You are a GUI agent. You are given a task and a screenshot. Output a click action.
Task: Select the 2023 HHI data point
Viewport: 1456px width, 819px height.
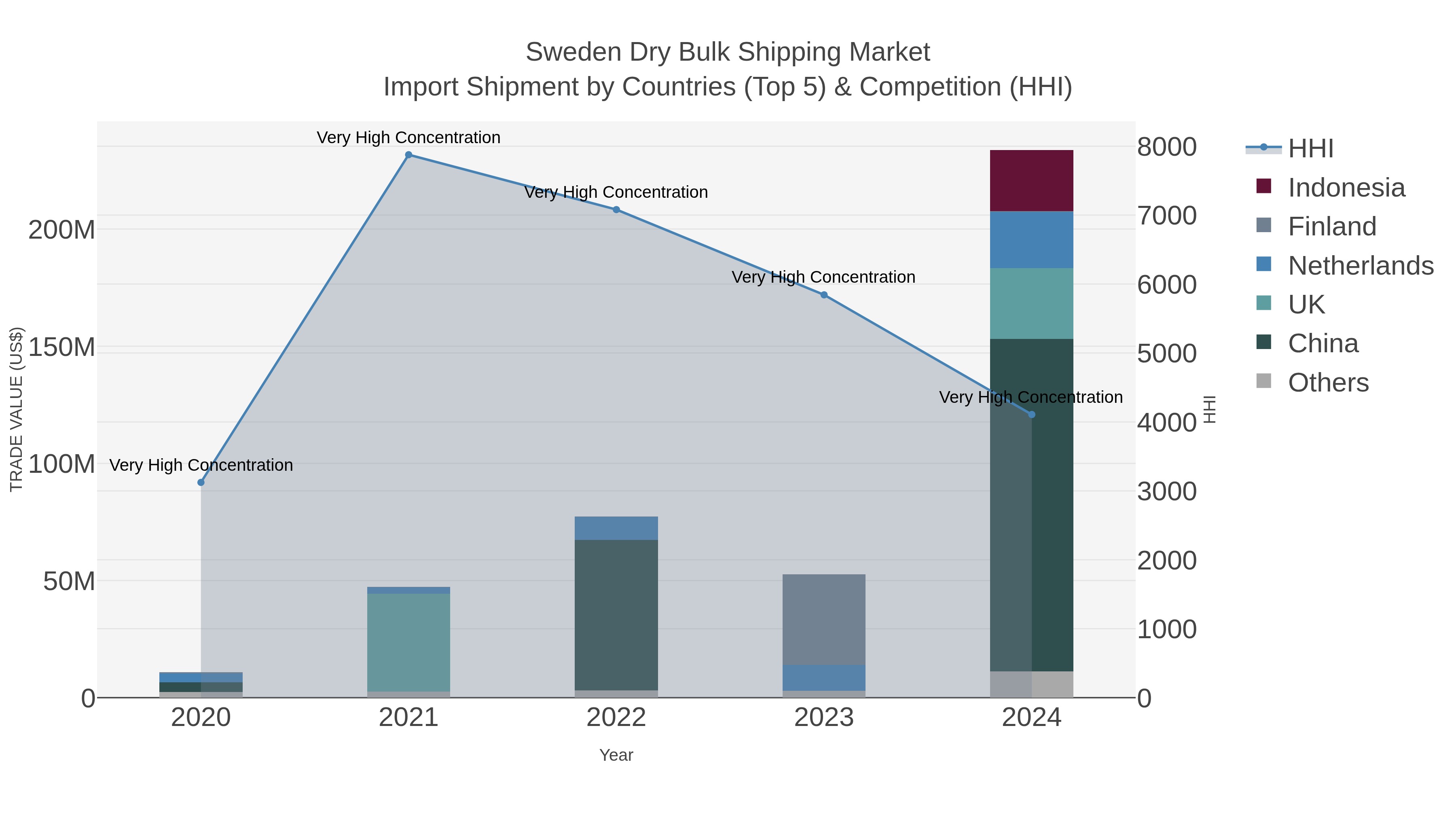[x=824, y=294]
